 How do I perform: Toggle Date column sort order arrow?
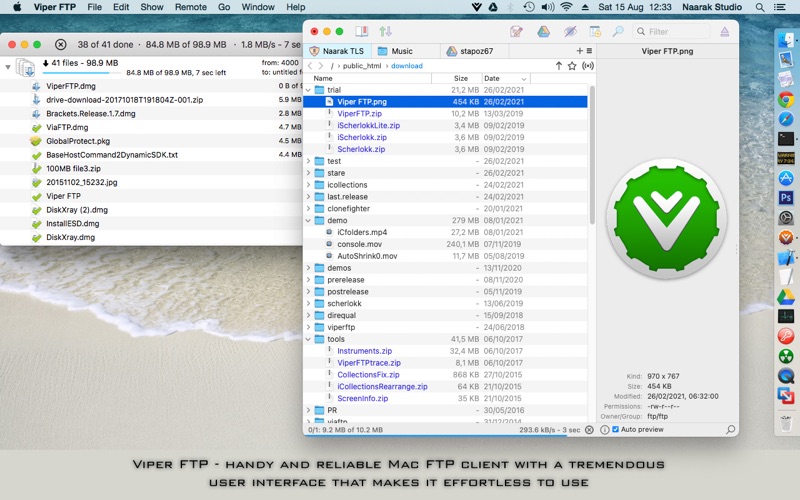(x=523, y=79)
